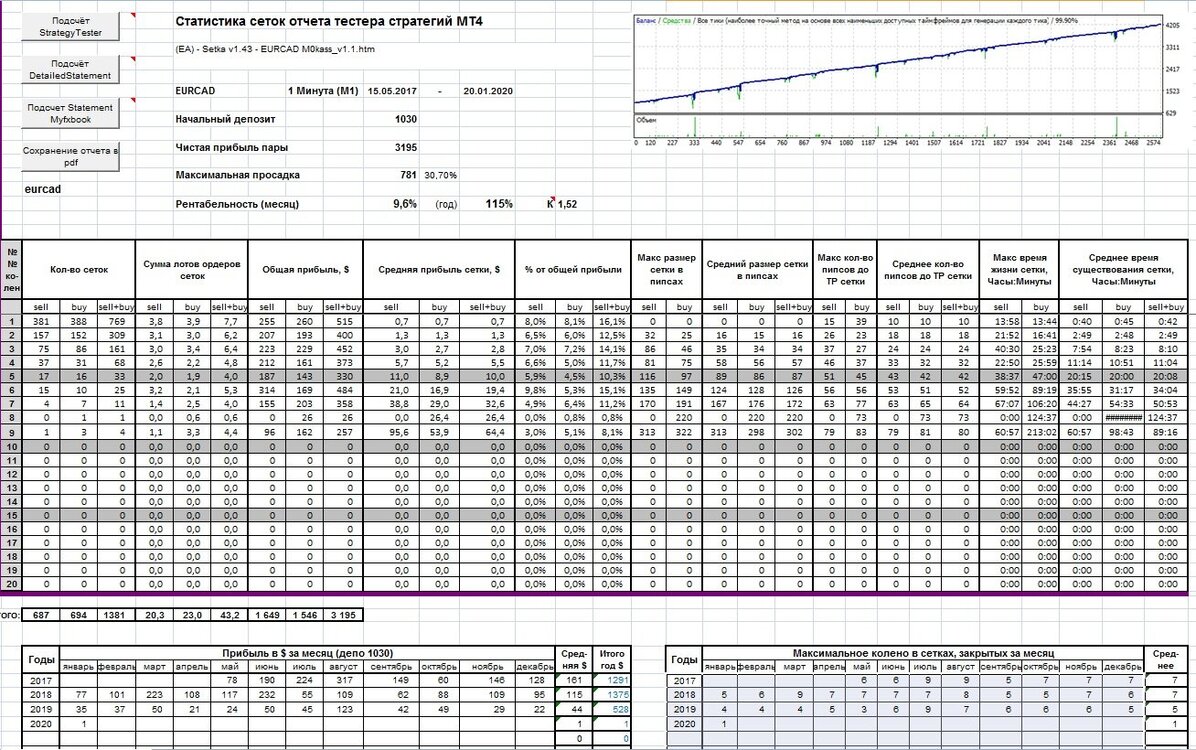Screen dimensions: 1196x750
Task: Select Макс время жизни сетки header
Action: point(1021,269)
